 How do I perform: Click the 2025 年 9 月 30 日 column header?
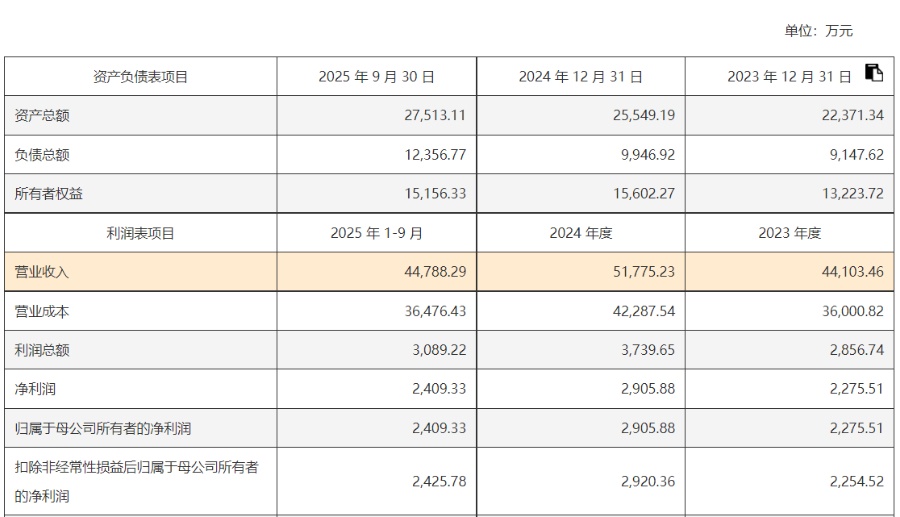[377, 77]
